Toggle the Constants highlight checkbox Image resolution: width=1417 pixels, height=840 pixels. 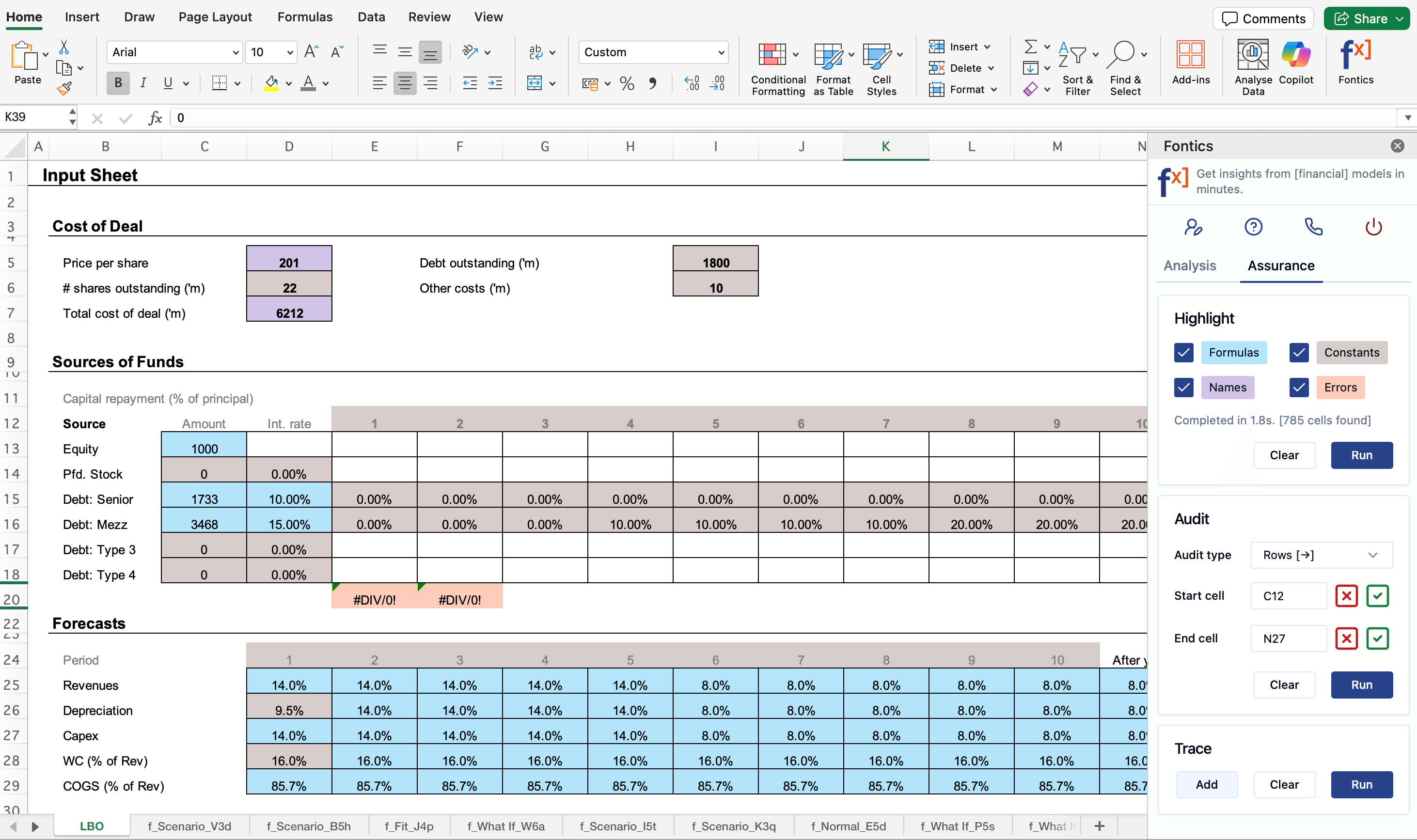pos(1299,353)
